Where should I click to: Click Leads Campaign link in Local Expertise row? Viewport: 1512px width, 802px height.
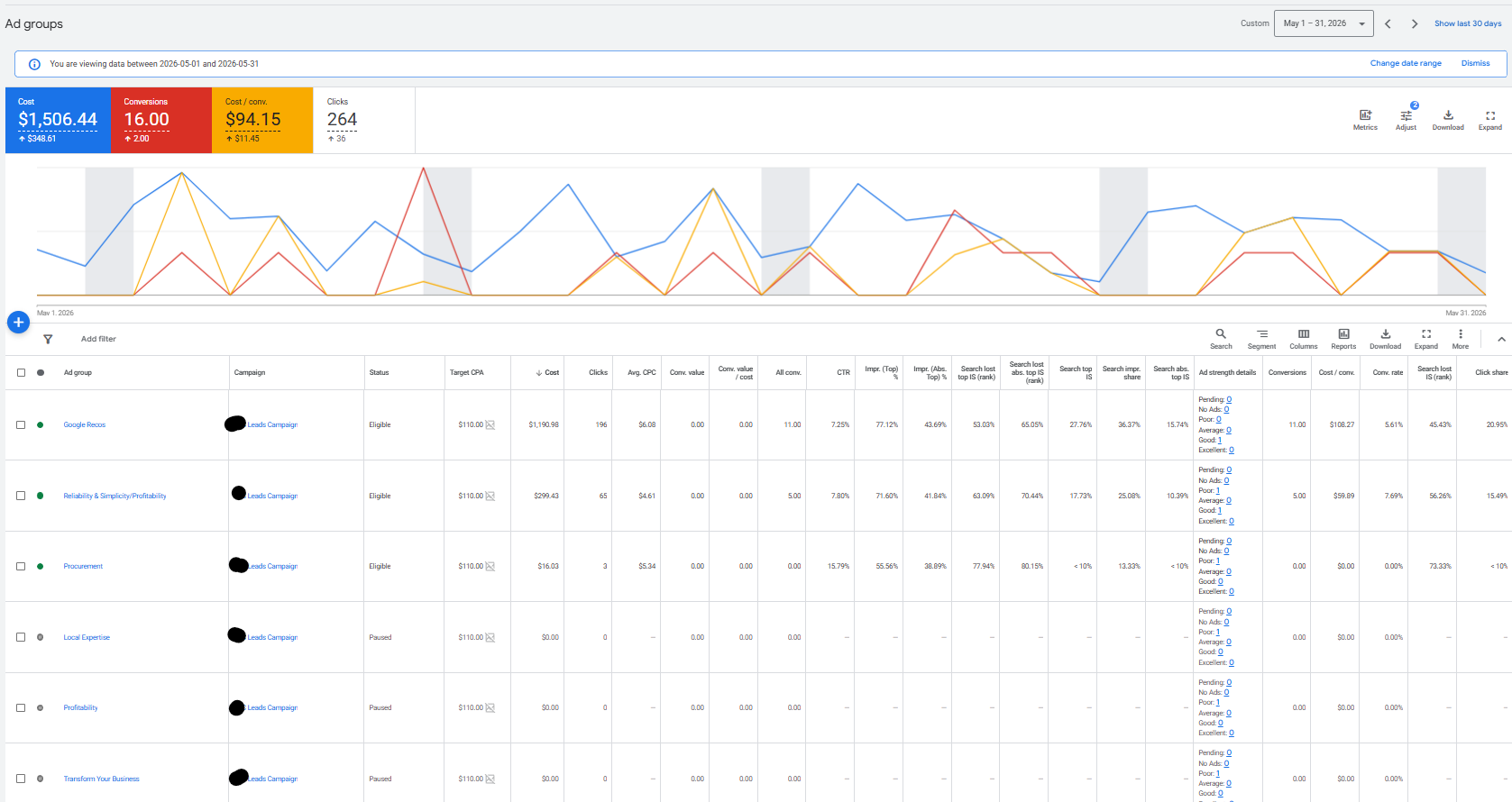[x=272, y=638]
